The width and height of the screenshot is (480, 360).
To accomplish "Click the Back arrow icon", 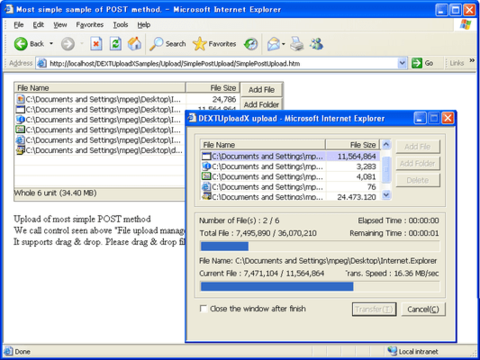I will click(21, 44).
